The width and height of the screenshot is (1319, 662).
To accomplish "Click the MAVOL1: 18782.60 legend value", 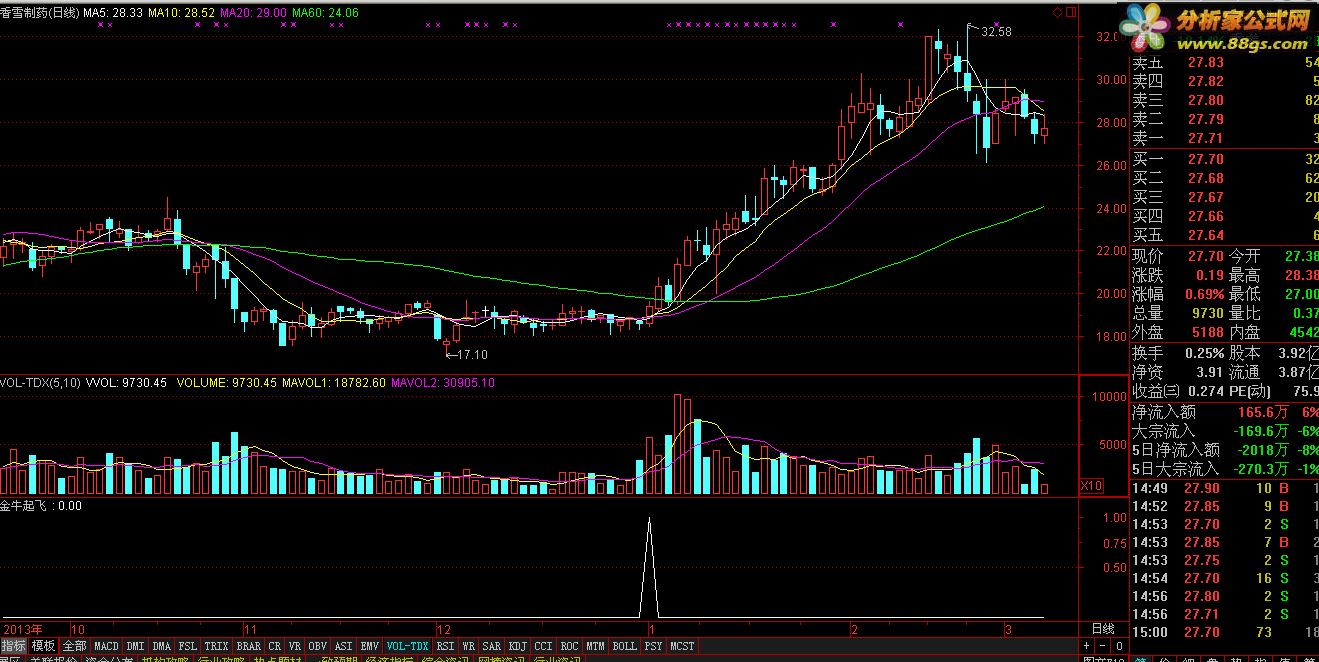I will tap(335, 383).
